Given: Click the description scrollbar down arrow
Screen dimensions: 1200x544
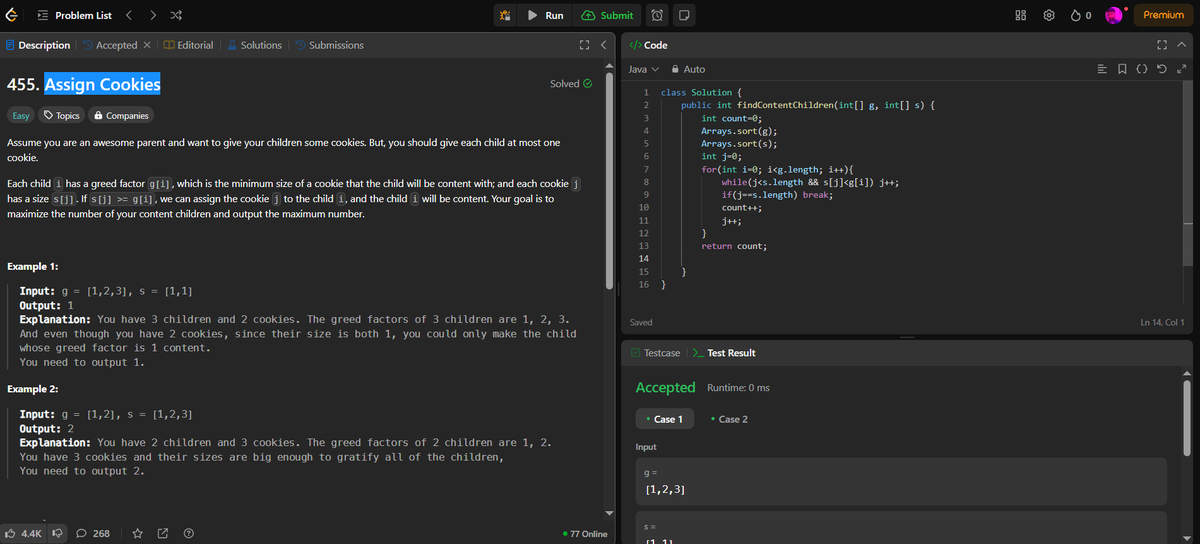Looking at the screenshot, I should tap(609, 515).
